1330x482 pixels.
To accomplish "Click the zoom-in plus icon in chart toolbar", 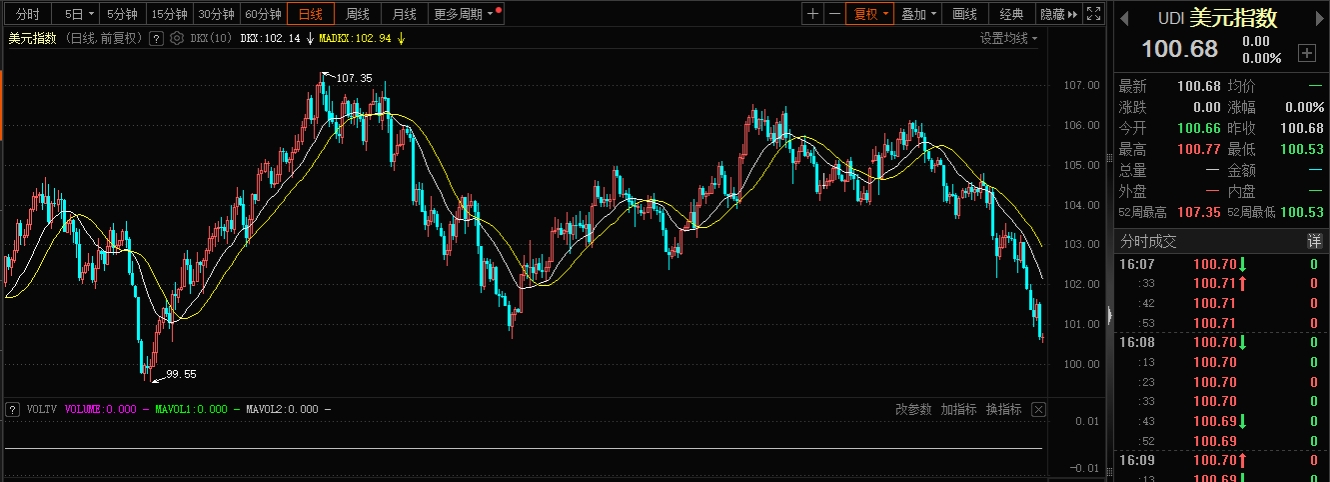I will coord(813,14).
